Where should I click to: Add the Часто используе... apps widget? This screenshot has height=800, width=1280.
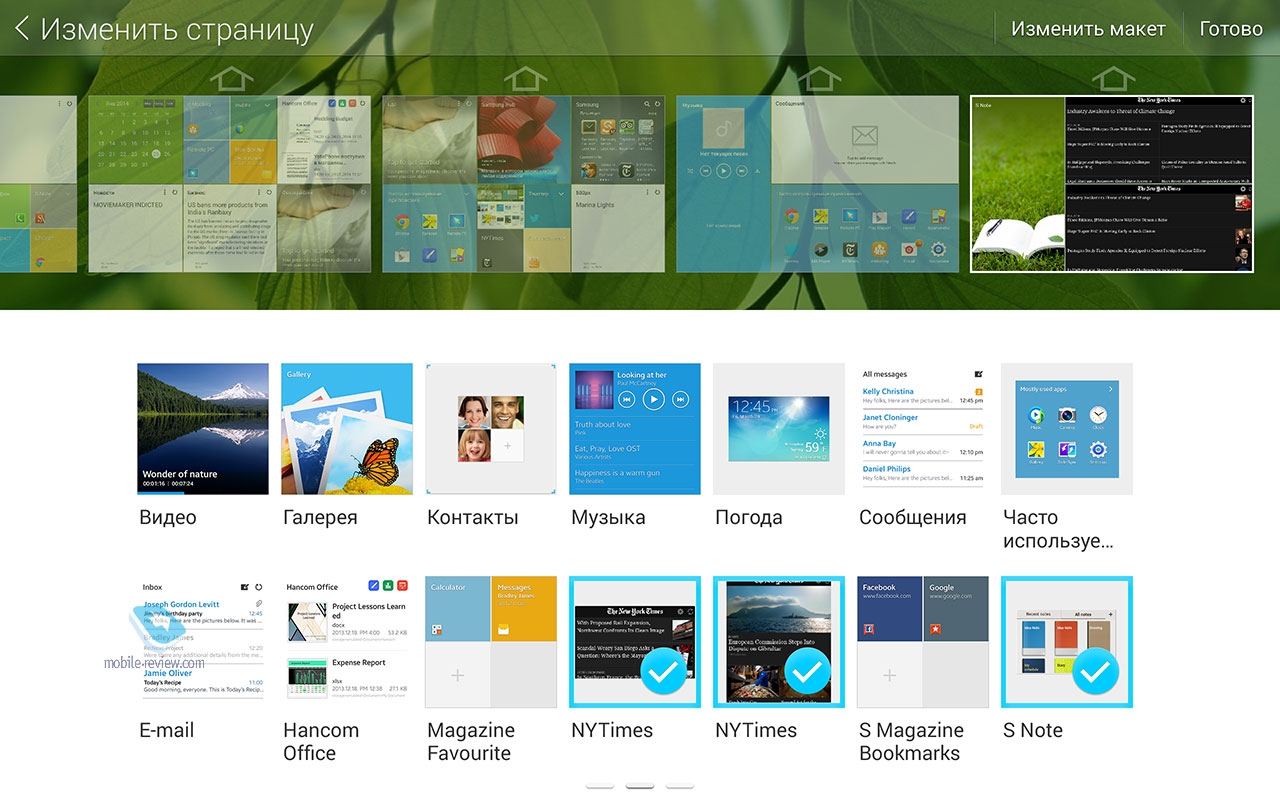pyautogui.click(x=1067, y=429)
